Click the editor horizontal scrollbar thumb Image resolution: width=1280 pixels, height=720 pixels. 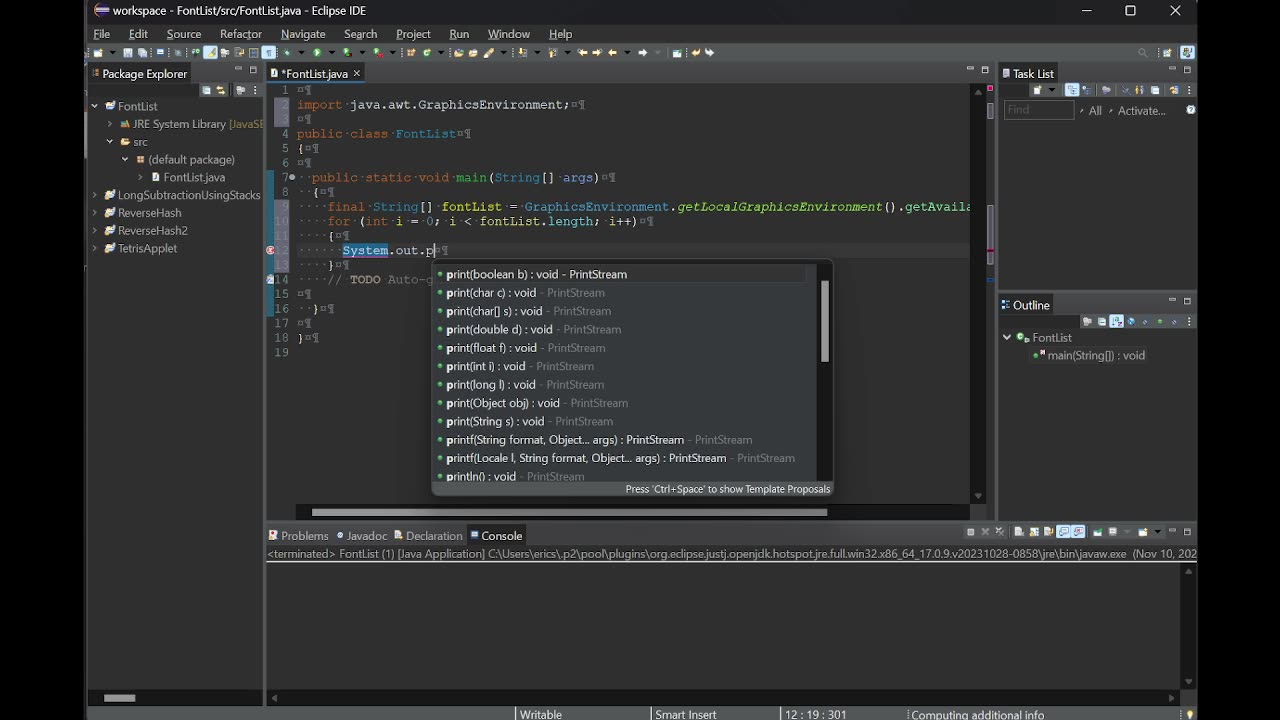[x=569, y=512]
